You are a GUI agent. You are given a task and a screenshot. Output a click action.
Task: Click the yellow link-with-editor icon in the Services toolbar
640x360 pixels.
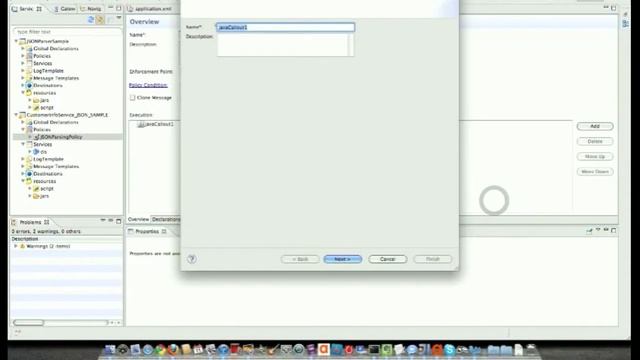(100, 19)
